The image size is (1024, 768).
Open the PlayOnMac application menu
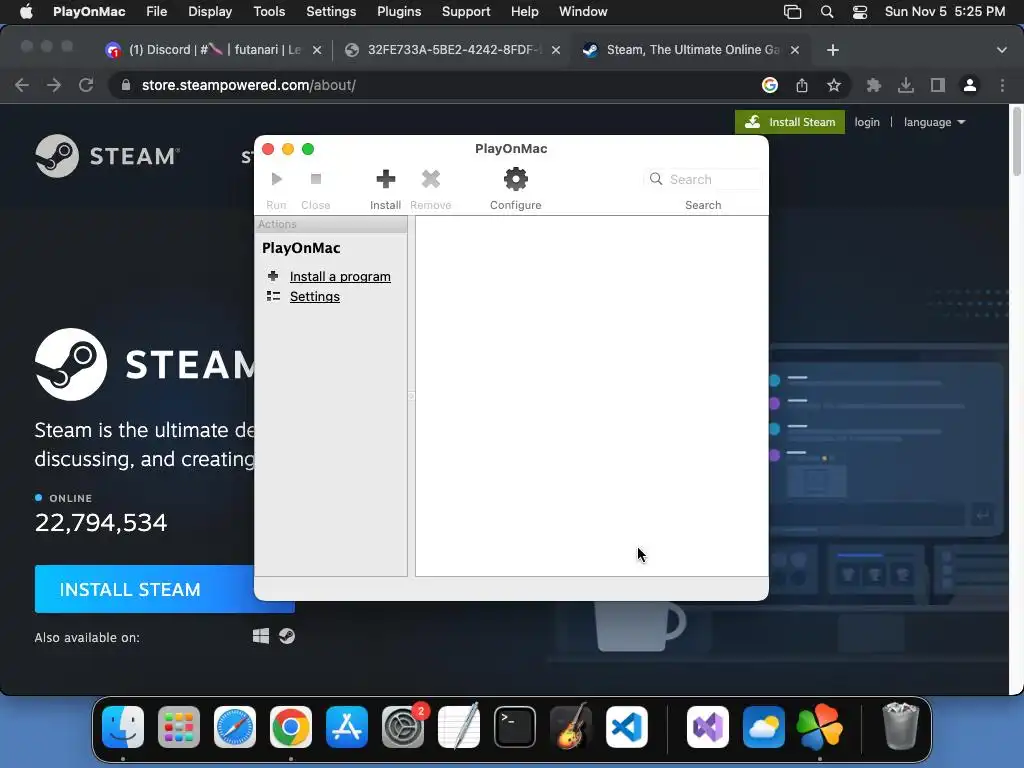pos(89,12)
